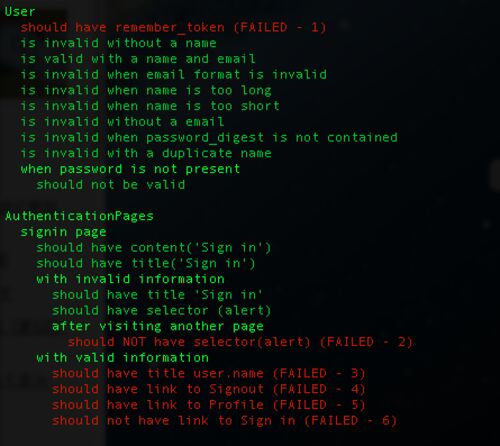Select the 'signin page' context line

click(63, 232)
